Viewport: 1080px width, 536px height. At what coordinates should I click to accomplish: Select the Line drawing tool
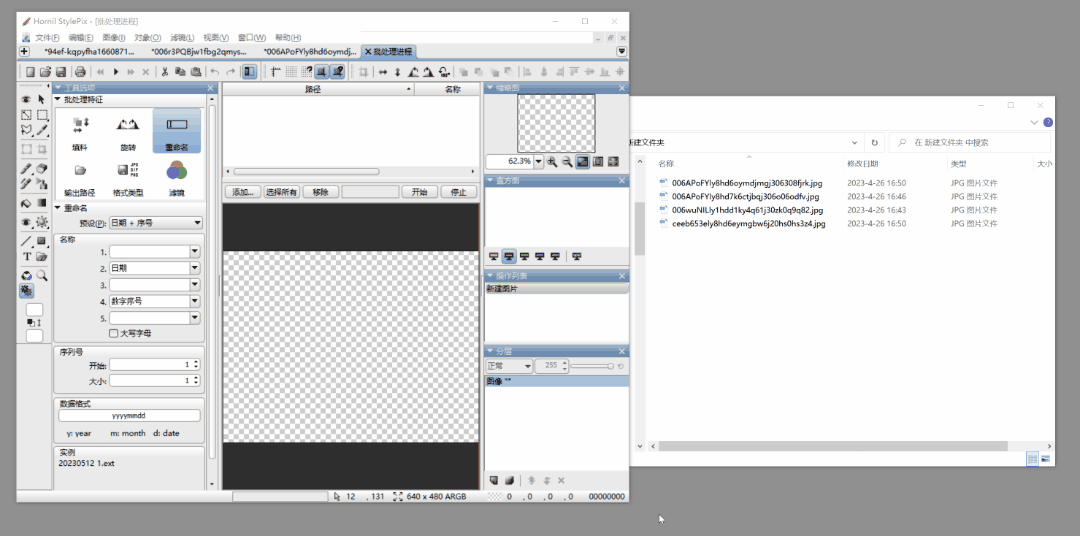pyautogui.click(x=27, y=241)
